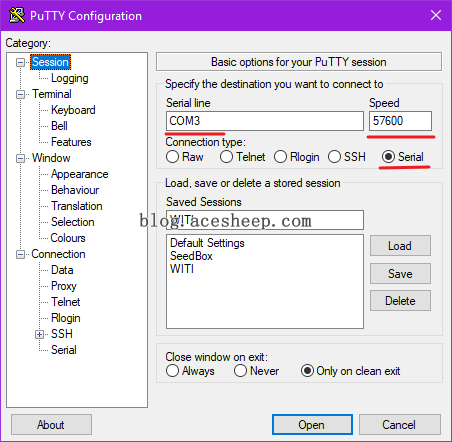Collapse the Connection tree node
Viewport: 452px width, 442px height.
[21, 255]
